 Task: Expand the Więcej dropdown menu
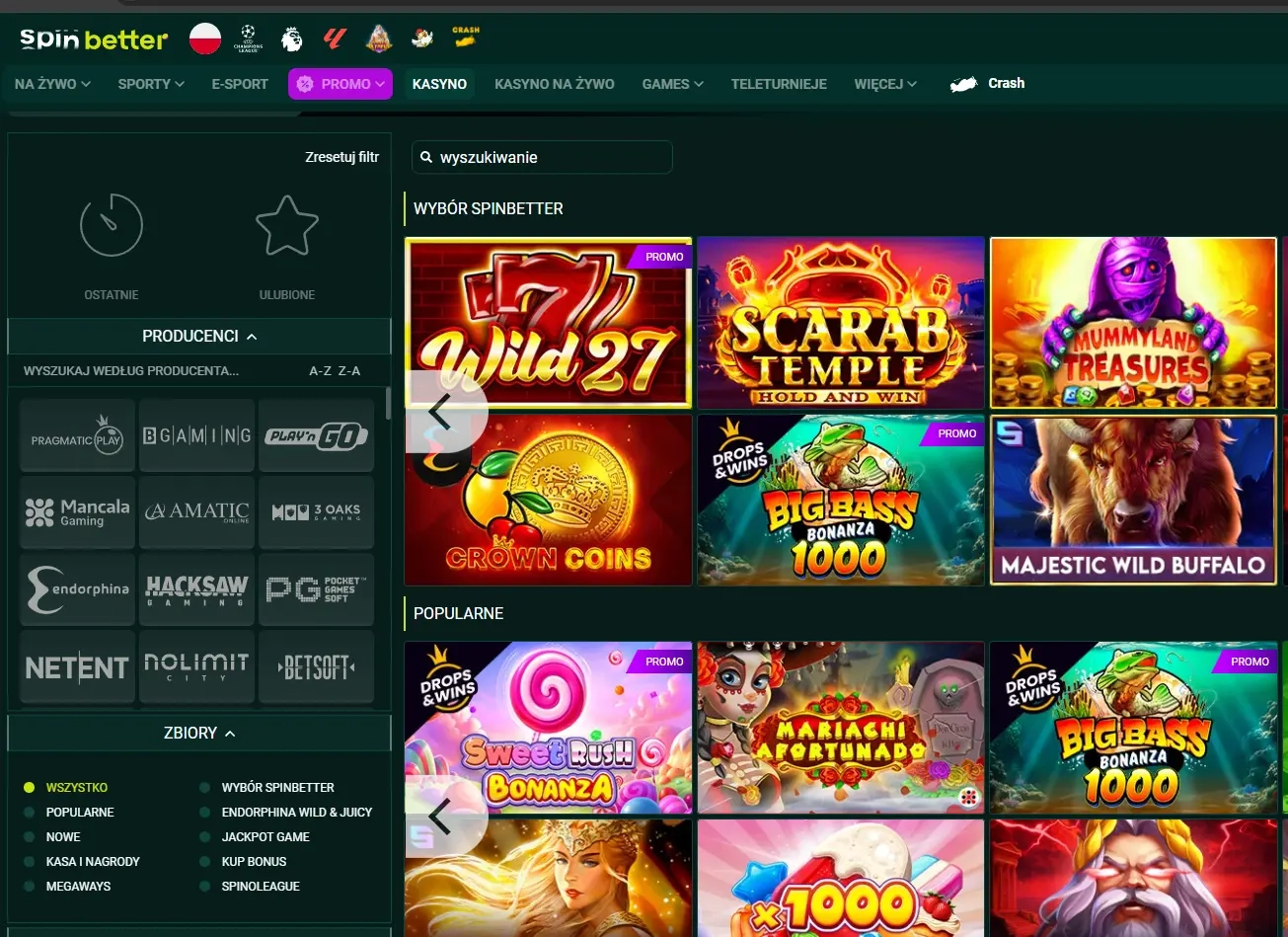point(885,84)
